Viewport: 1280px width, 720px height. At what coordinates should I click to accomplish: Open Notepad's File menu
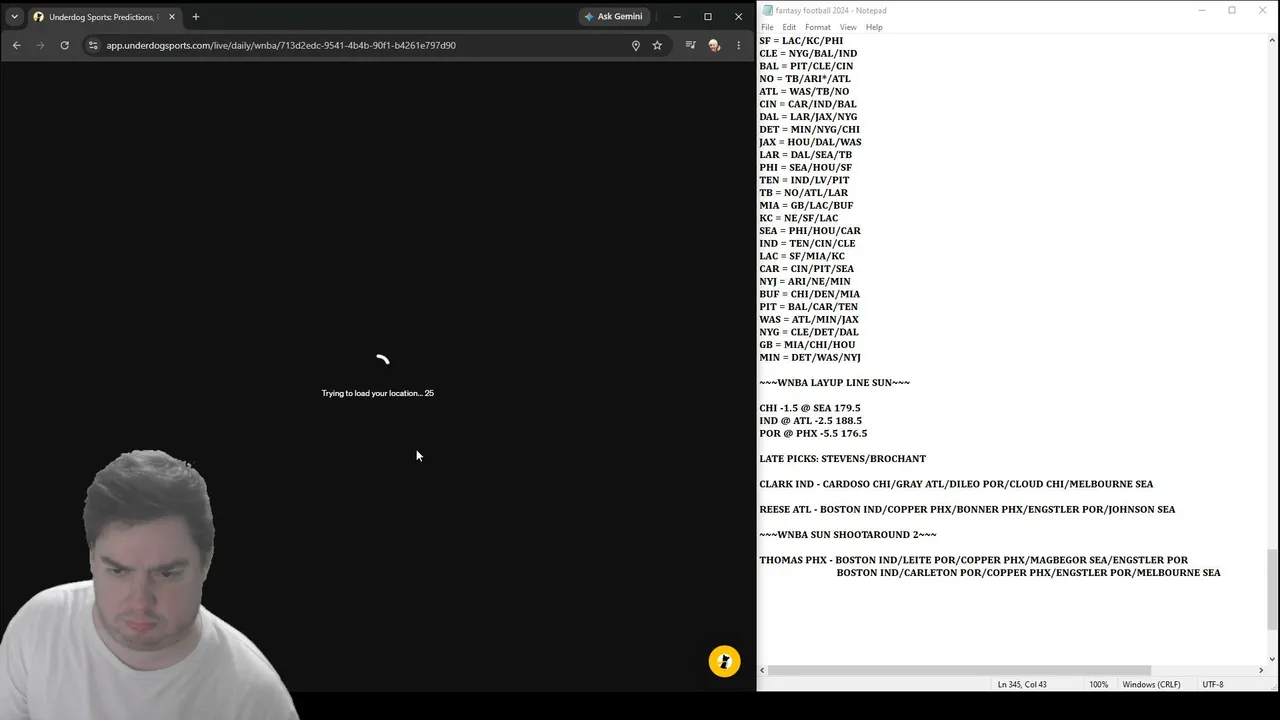click(767, 27)
